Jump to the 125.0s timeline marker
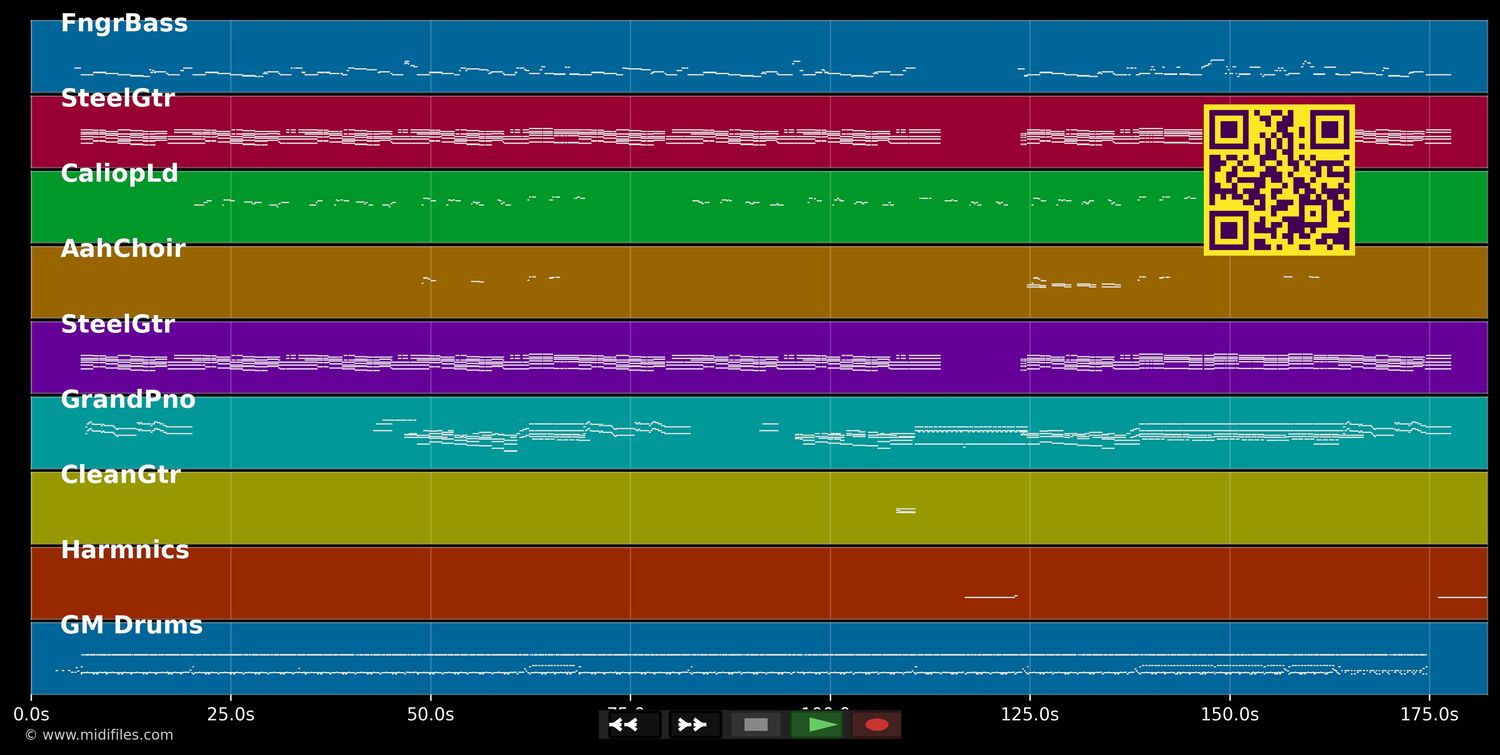The width and height of the screenshot is (1500, 755). pos(1029,715)
